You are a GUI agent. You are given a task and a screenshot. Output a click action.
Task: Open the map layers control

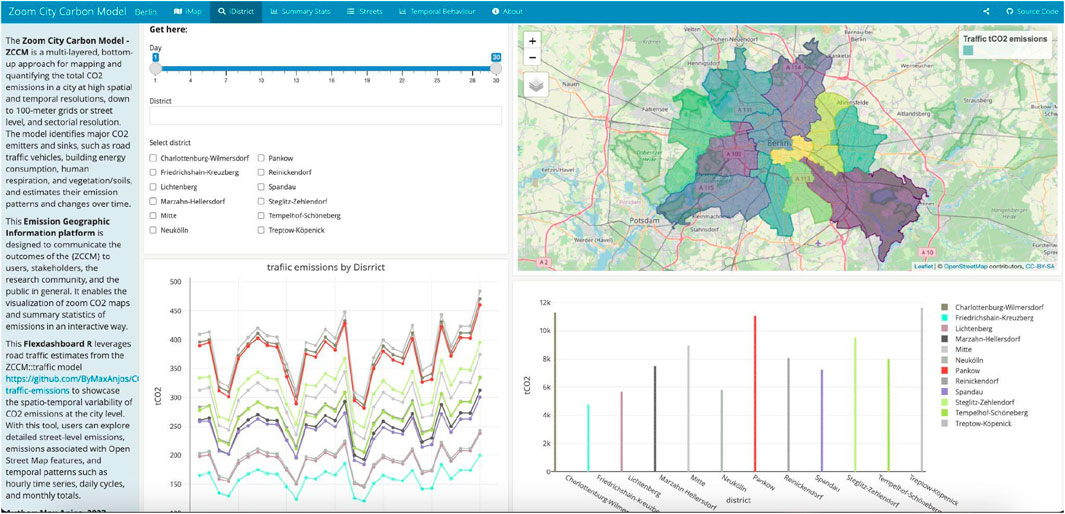tap(535, 85)
